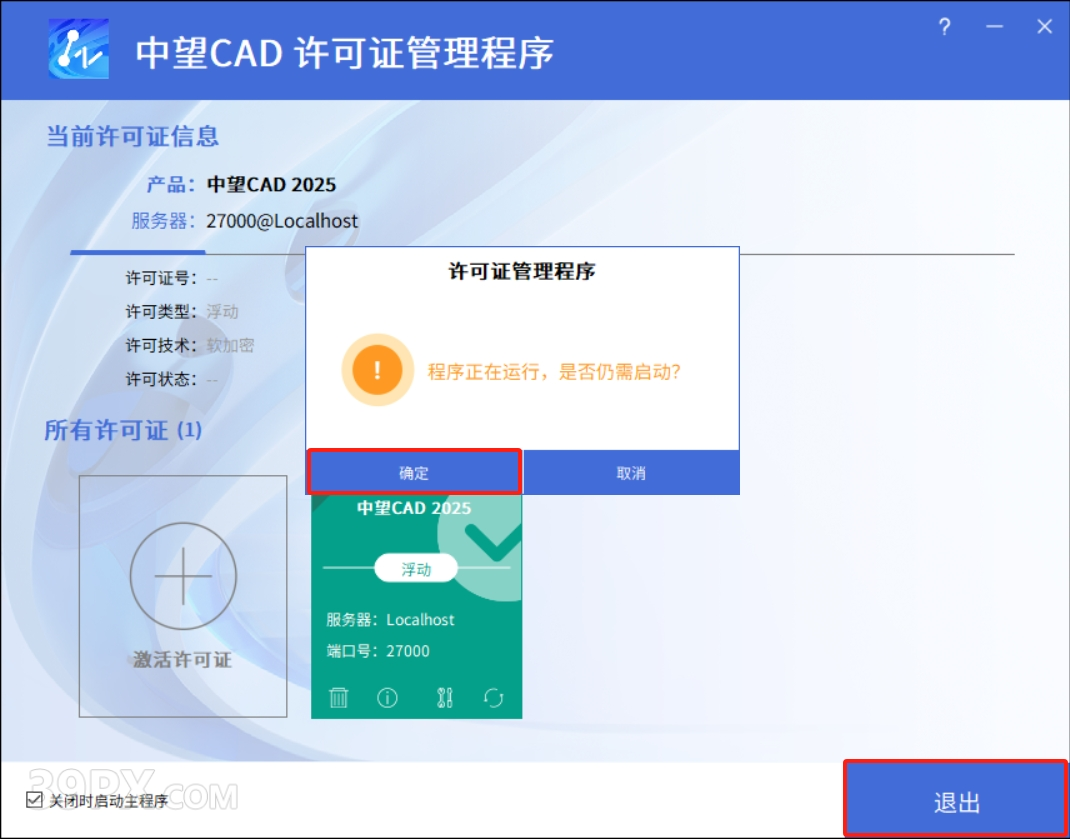Click the 激活许可证 card label

pos(182,659)
